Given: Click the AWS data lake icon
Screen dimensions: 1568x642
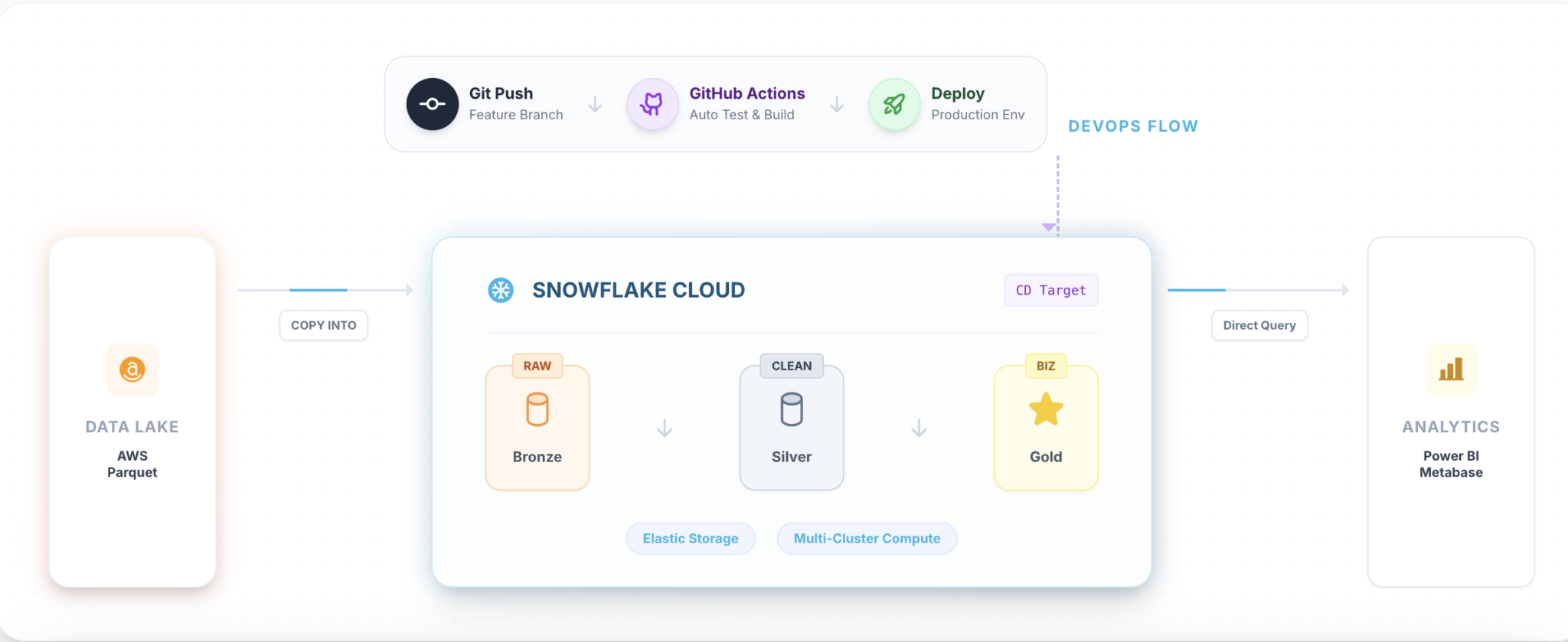Looking at the screenshot, I should [x=132, y=370].
